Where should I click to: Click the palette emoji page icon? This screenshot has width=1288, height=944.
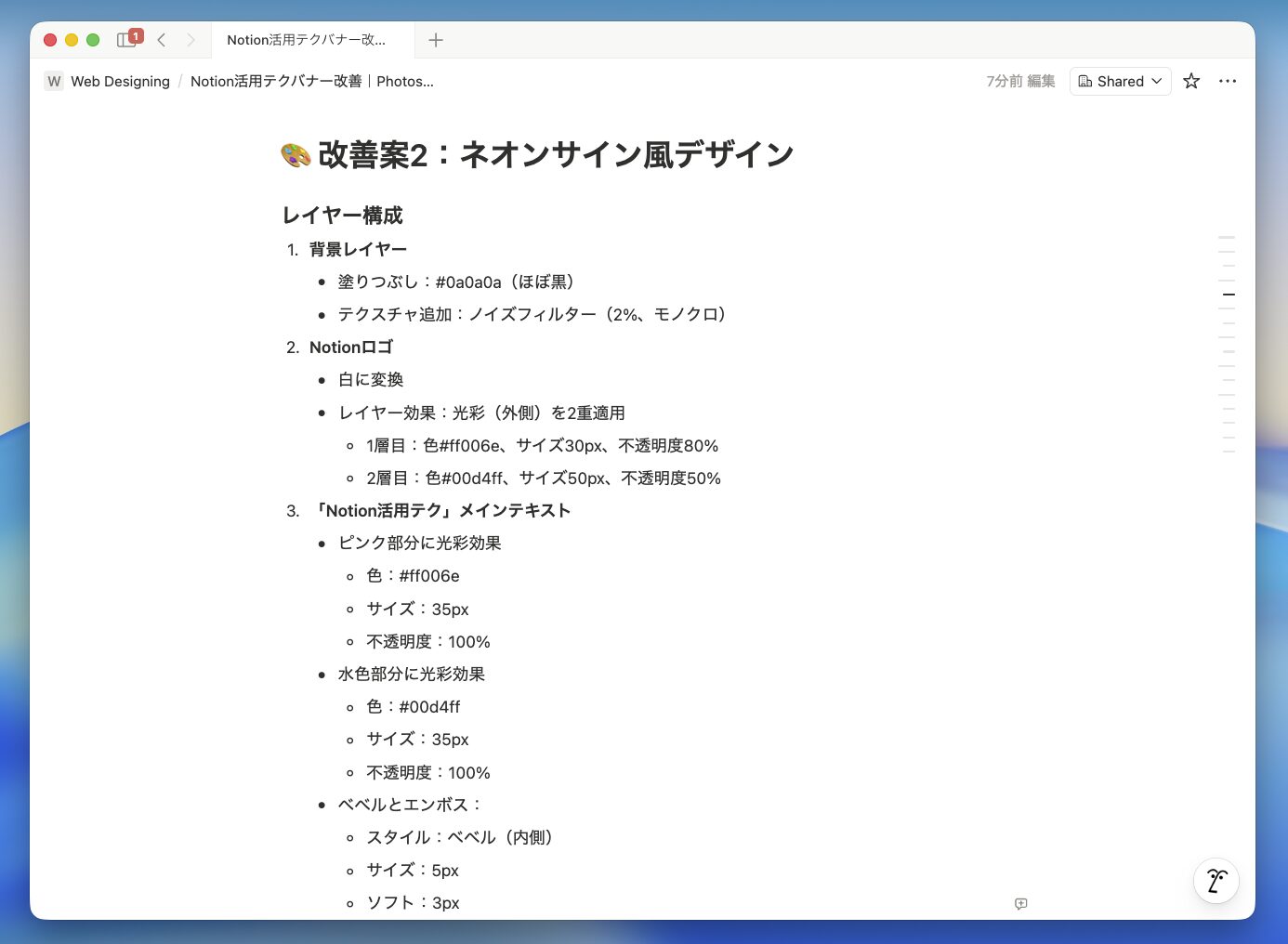[x=296, y=155]
